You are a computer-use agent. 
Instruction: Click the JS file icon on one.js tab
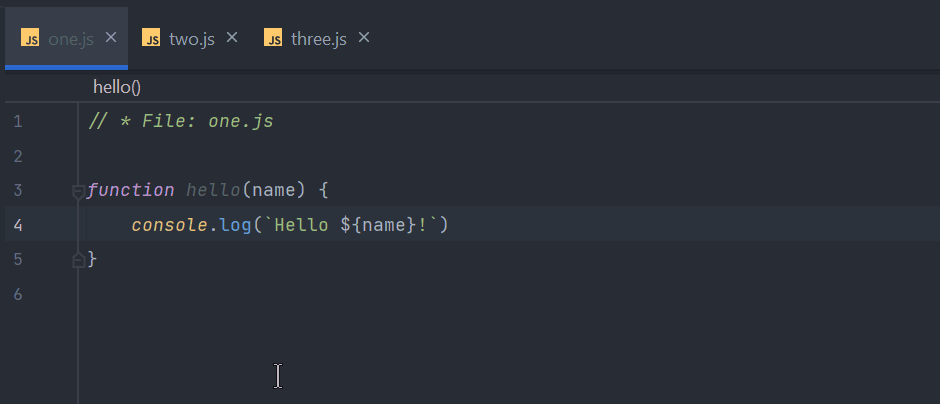[30, 38]
